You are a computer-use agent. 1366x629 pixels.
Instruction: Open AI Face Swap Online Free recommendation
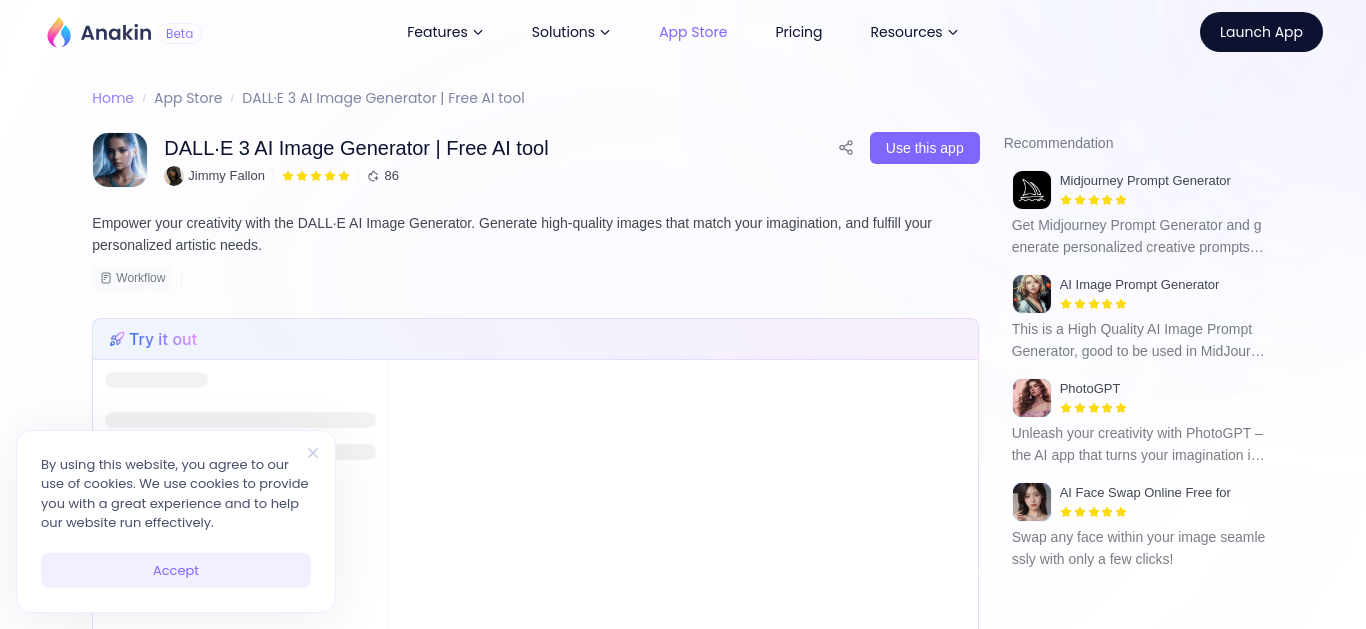coord(1145,493)
